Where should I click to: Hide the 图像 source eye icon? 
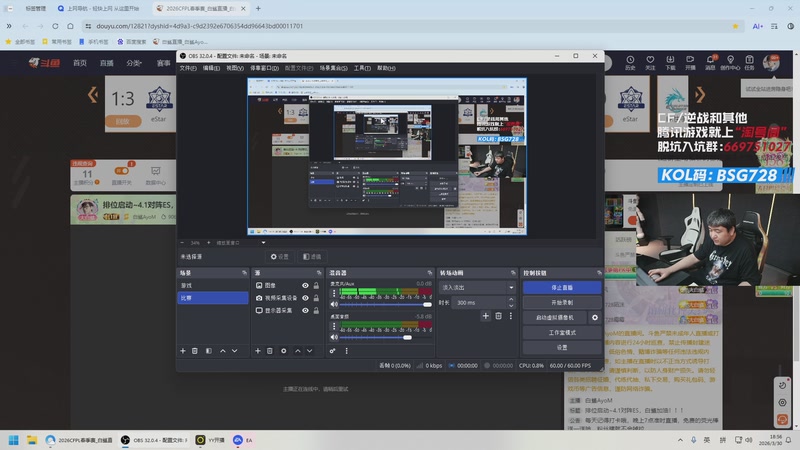coord(303,286)
